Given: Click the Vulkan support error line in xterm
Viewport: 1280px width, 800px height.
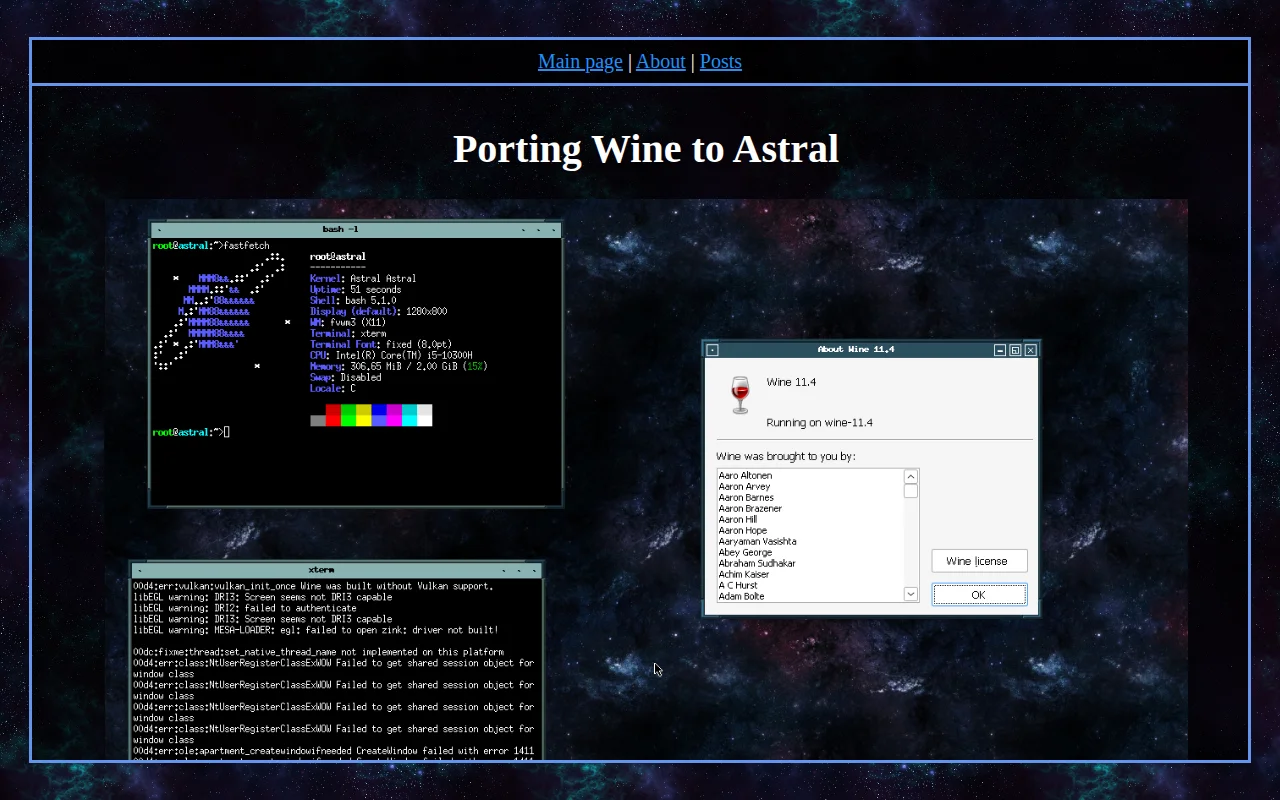Looking at the screenshot, I should click(313, 587).
